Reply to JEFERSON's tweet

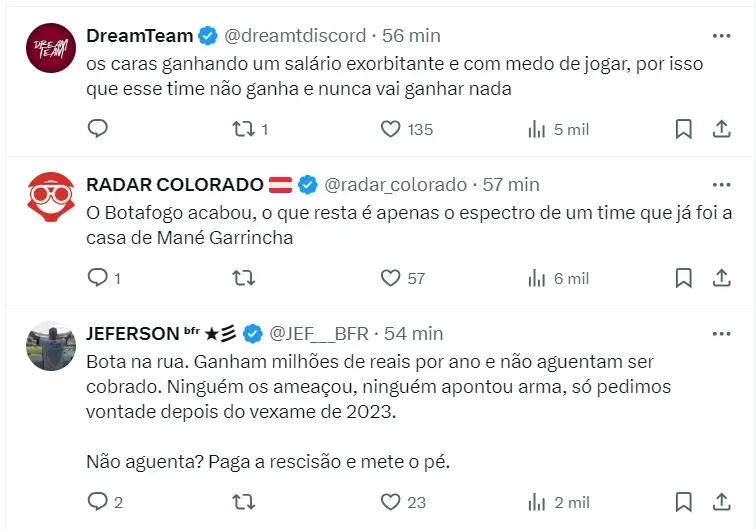tap(97, 502)
